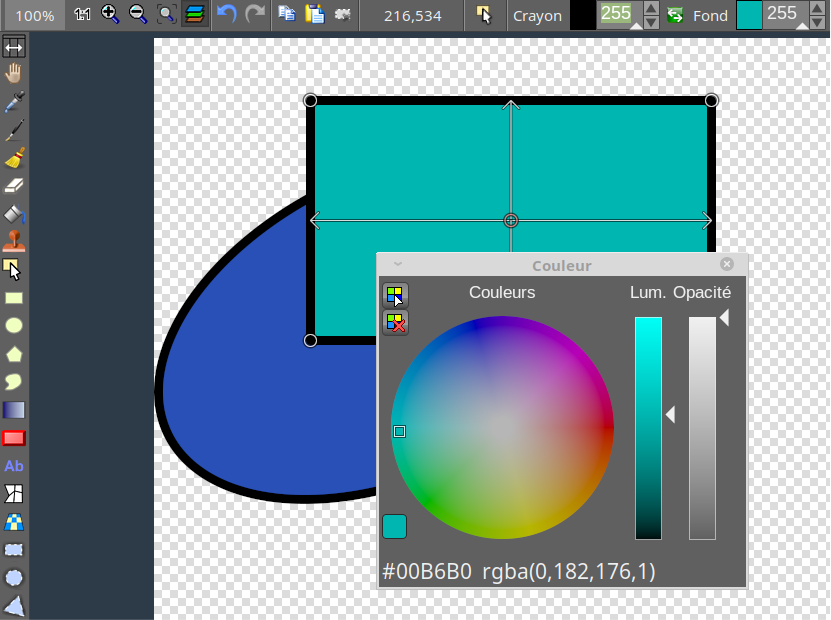Image resolution: width=831 pixels, height=620 pixels.
Task: Select the rectangle shape tool
Action: (13, 297)
